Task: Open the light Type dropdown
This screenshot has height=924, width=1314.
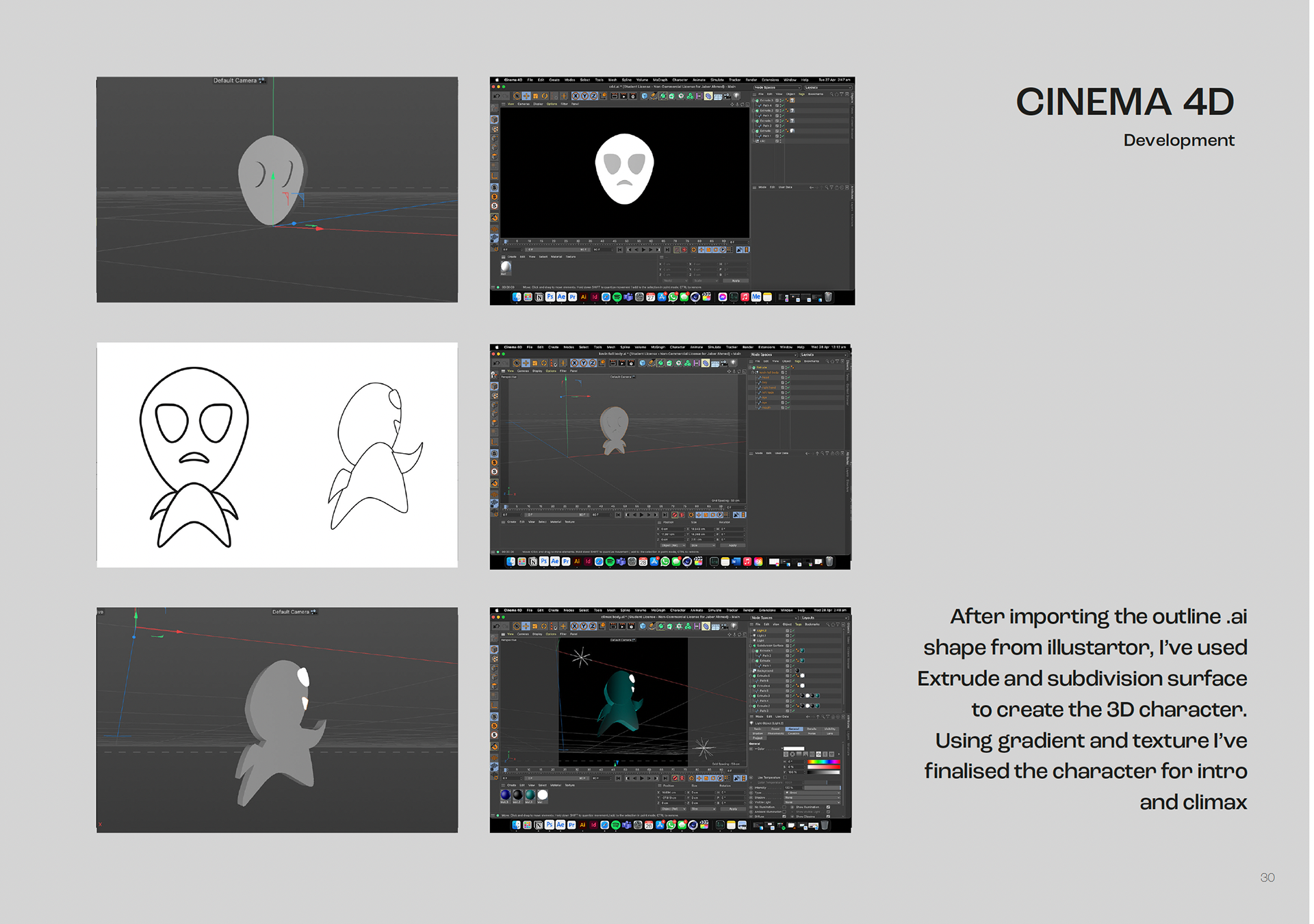Action: pyautogui.click(x=812, y=793)
